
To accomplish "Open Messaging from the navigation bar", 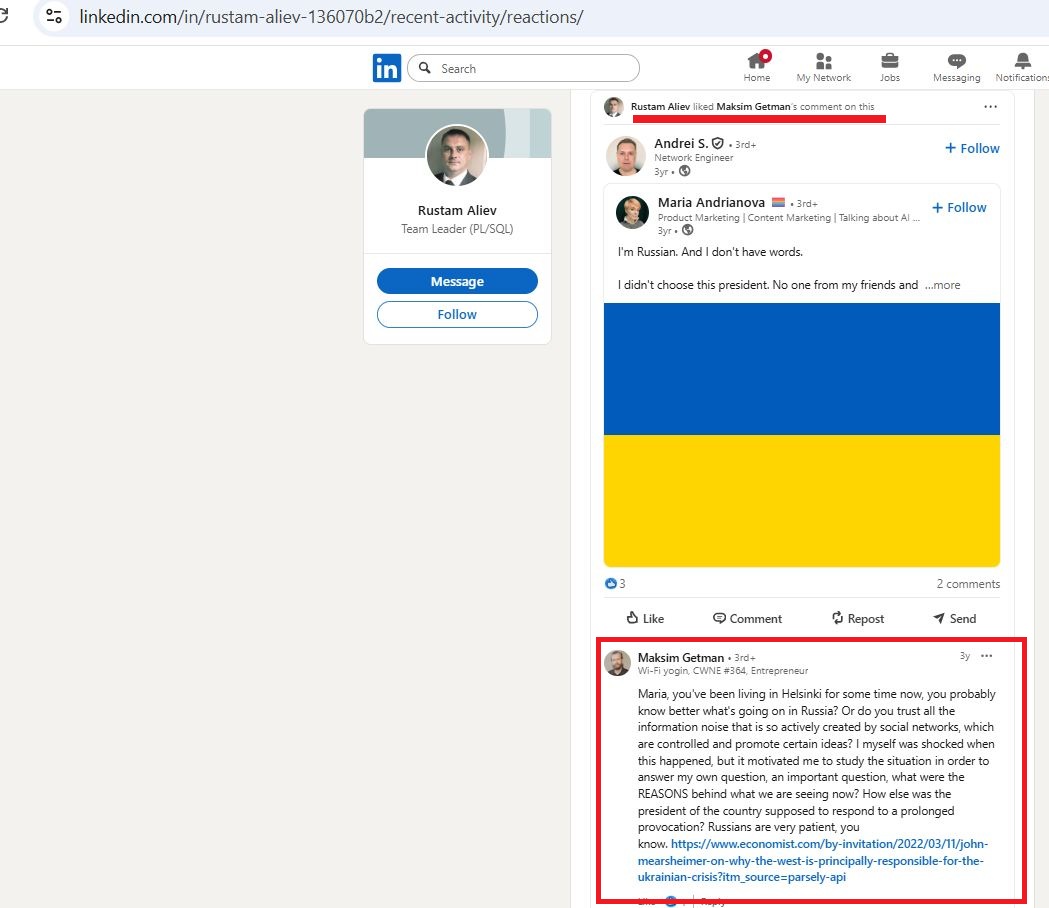I will (x=956, y=67).
